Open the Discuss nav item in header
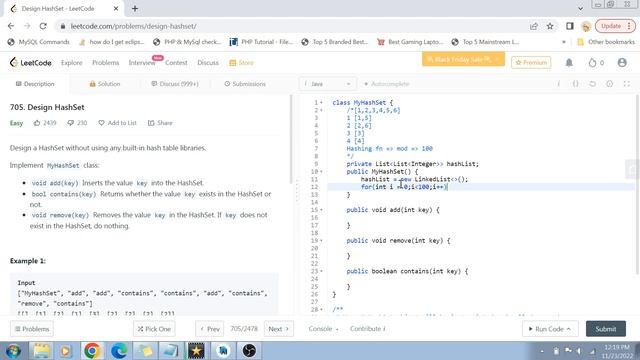This screenshot has height=360, width=640. (208, 62)
